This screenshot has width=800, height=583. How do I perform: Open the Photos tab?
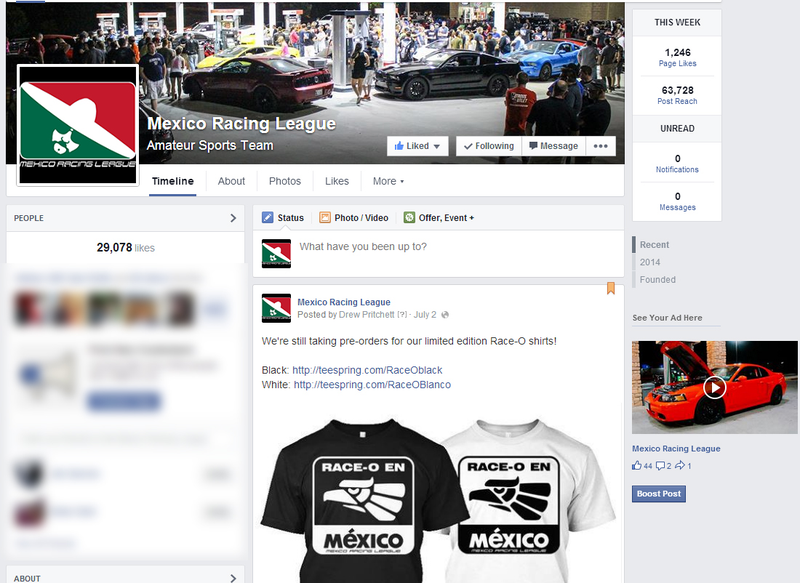click(x=285, y=181)
